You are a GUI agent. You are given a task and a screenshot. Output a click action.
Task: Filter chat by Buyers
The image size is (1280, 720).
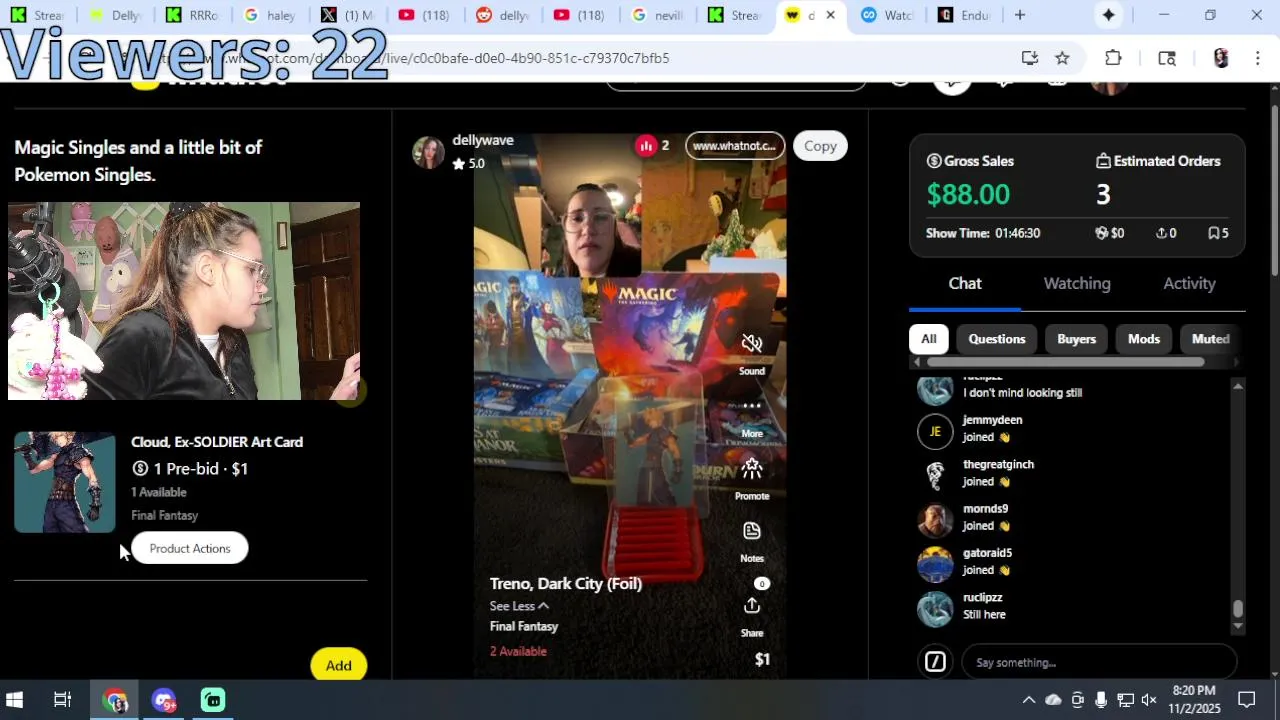(1076, 339)
